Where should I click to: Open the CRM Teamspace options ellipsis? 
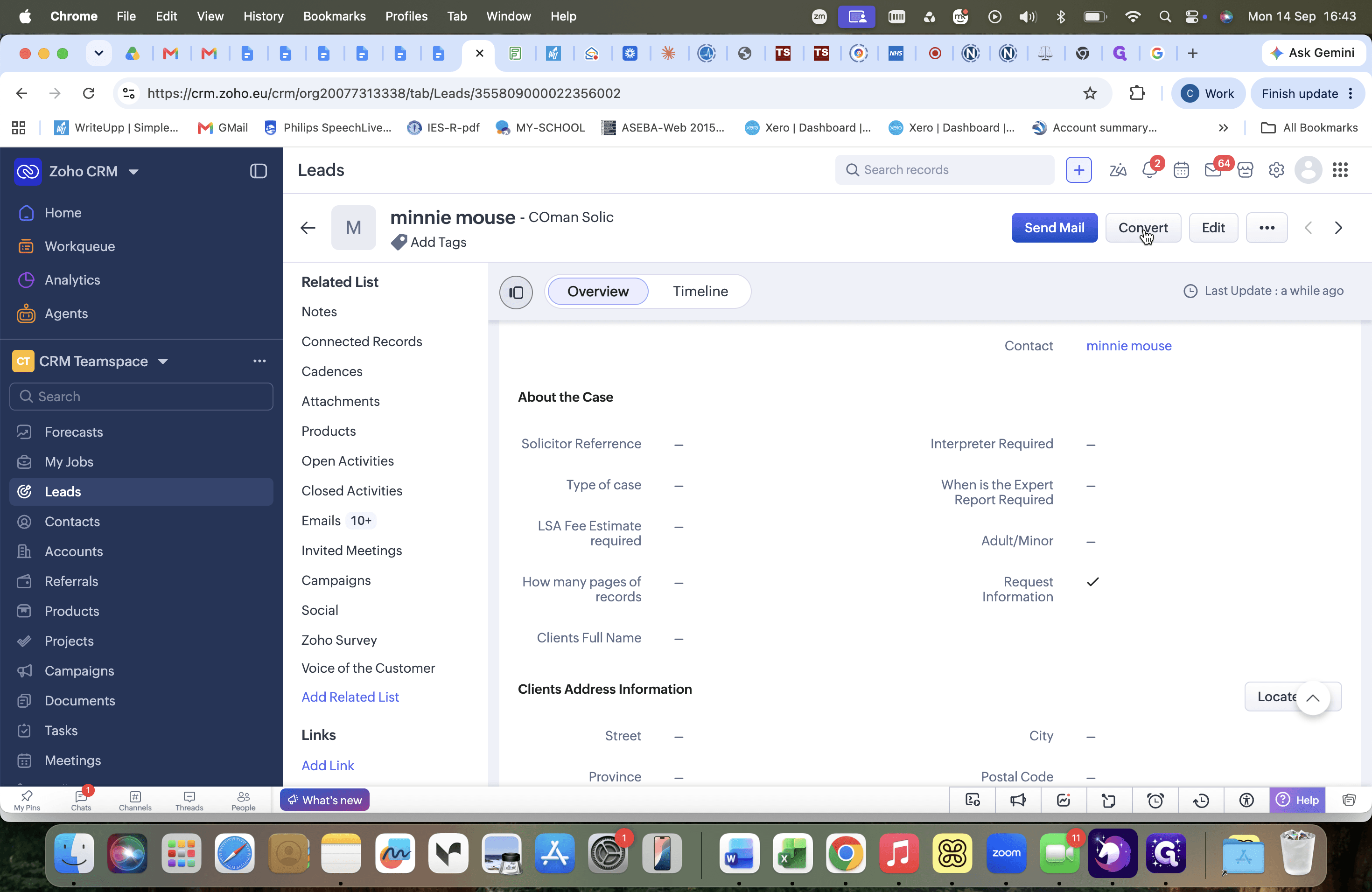click(x=259, y=361)
